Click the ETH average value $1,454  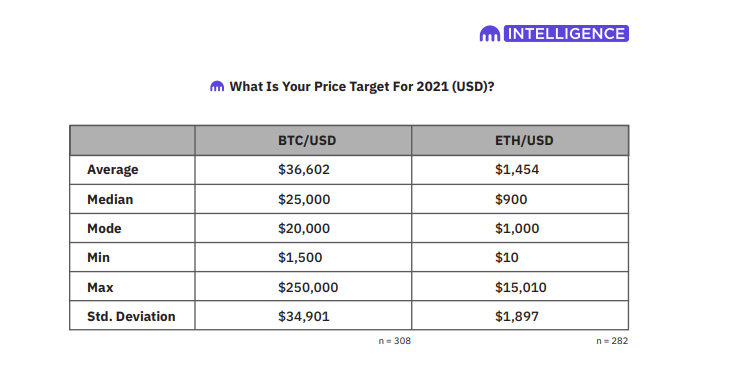[517, 170]
